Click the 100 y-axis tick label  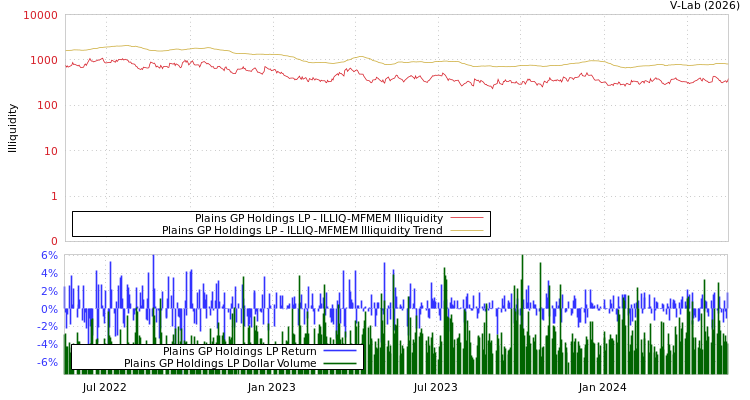click(x=46, y=106)
